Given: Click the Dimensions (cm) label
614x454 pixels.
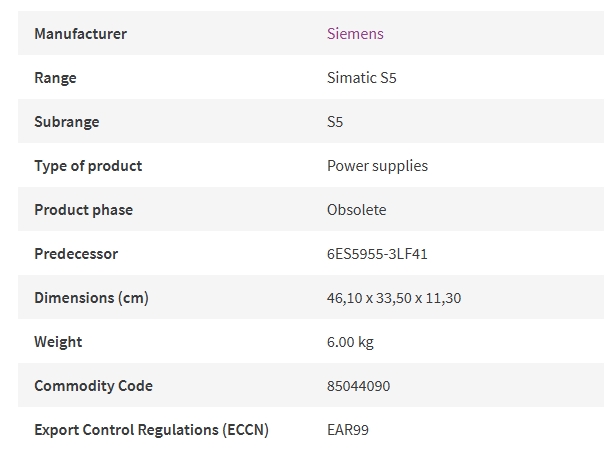Looking at the screenshot, I should (91, 298).
